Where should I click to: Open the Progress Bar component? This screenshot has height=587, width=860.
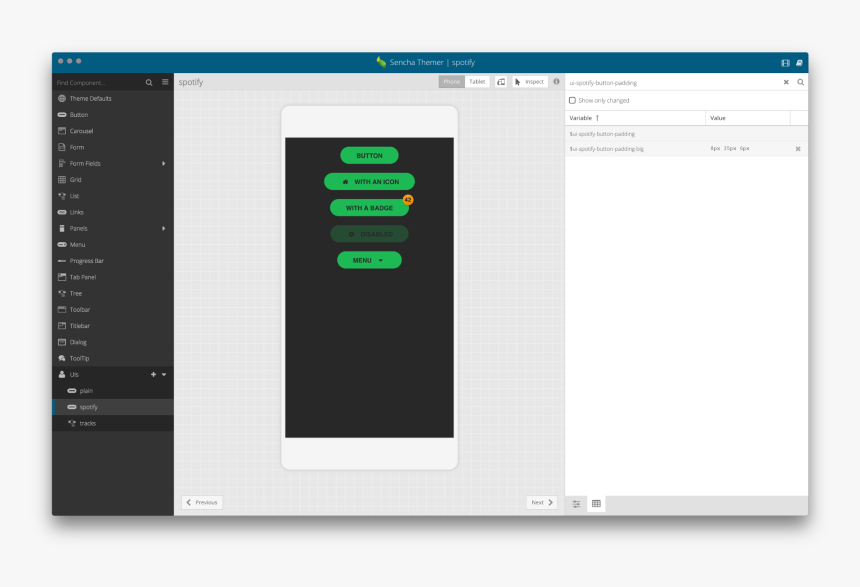tap(84, 261)
